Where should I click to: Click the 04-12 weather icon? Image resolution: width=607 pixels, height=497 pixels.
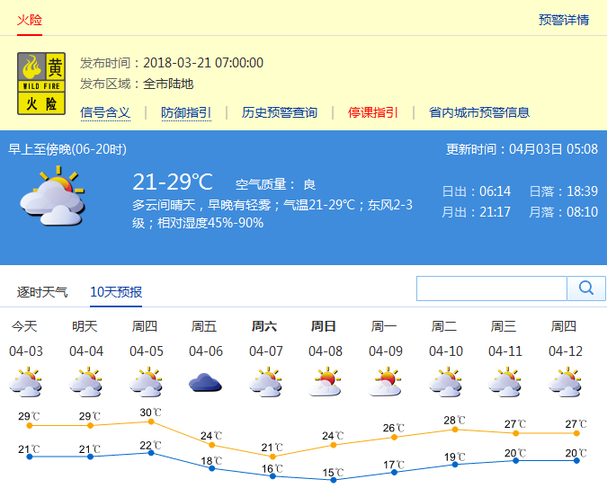pos(566,381)
